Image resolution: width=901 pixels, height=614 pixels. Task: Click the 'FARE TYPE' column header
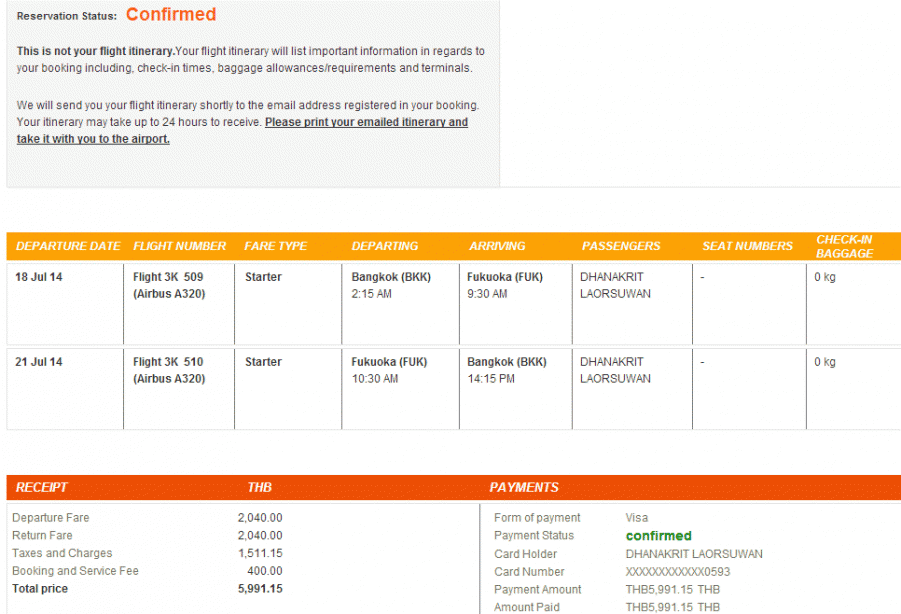coord(275,246)
